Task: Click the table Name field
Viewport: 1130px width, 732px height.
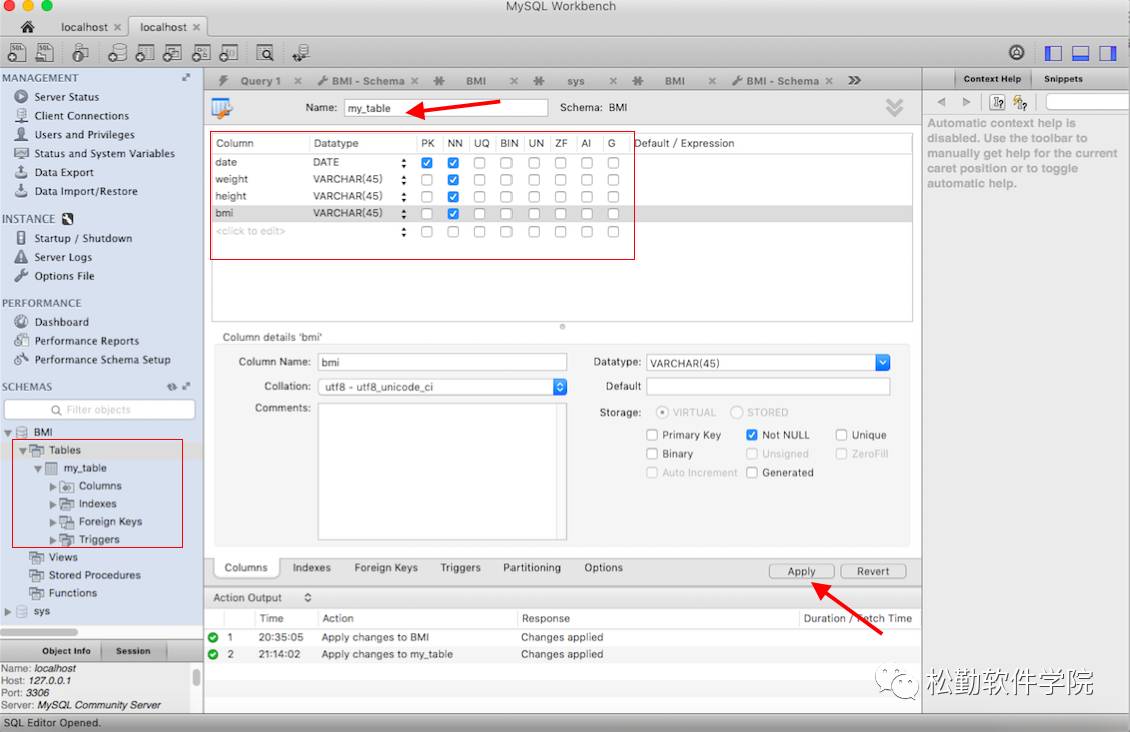Action: [x=445, y=108]
